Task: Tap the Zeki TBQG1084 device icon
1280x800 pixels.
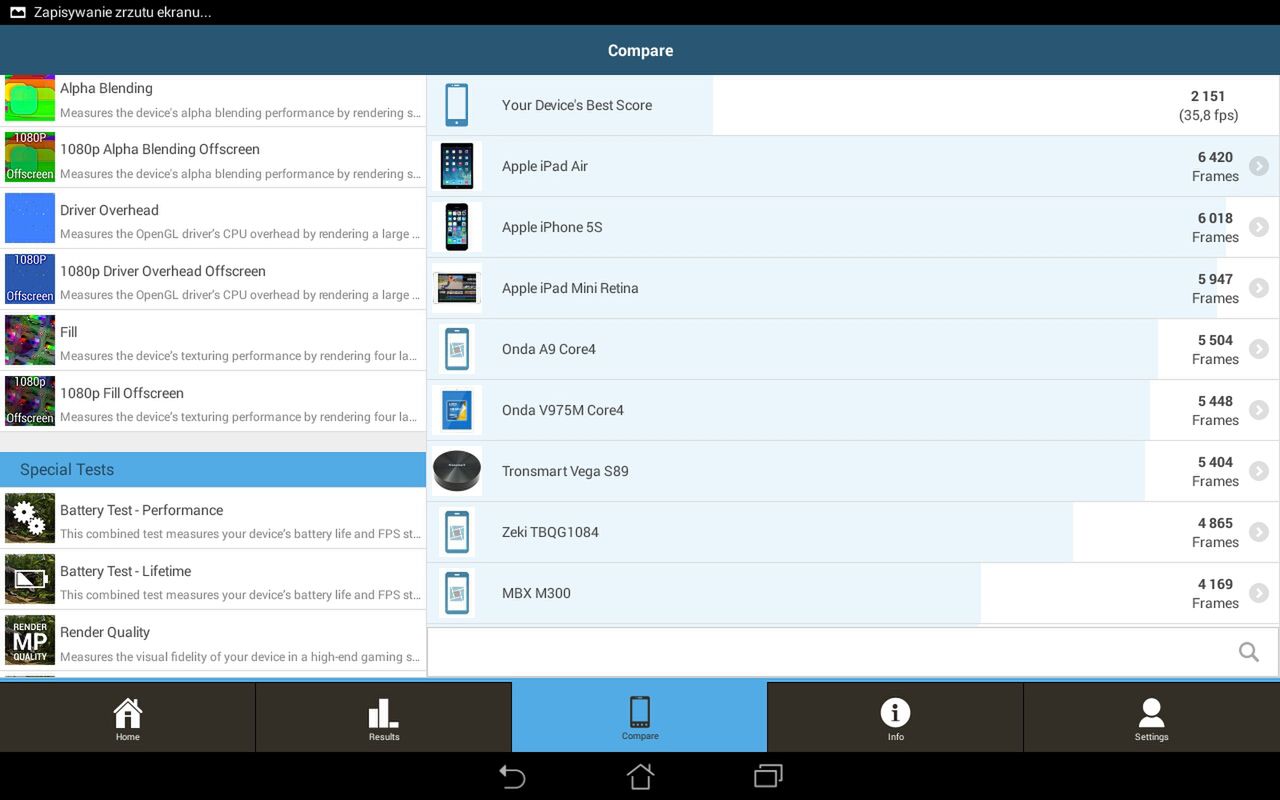Action: (x=457, y=532)
